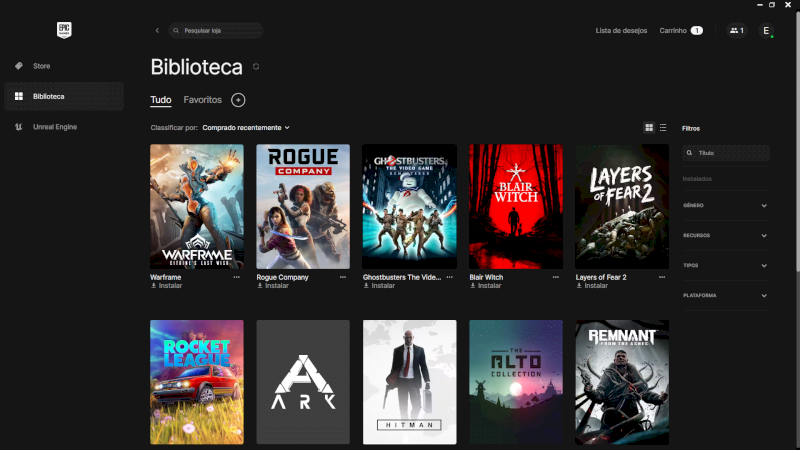Open Rogue Company more options menu
Viewport: 800px width, 450px height.
coord(343,277)
